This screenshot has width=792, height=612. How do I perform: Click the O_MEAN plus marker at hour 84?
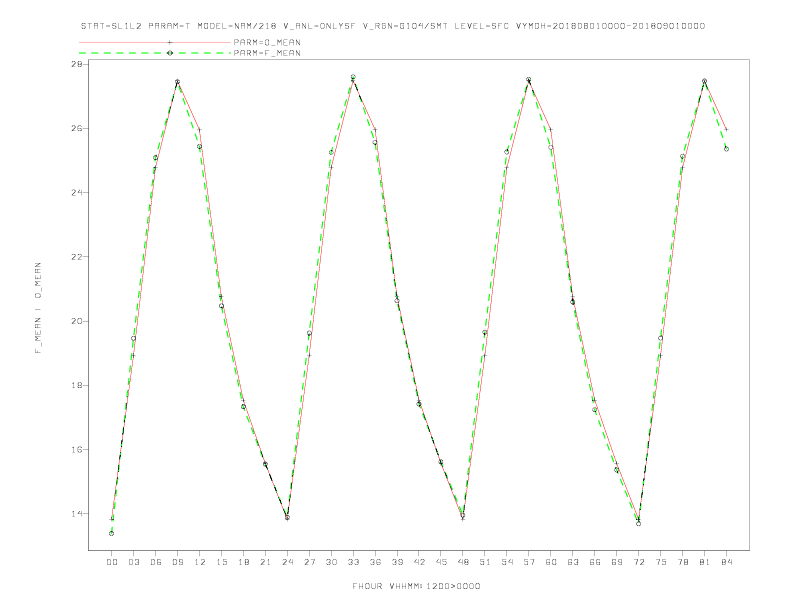(x=726, y=129)
